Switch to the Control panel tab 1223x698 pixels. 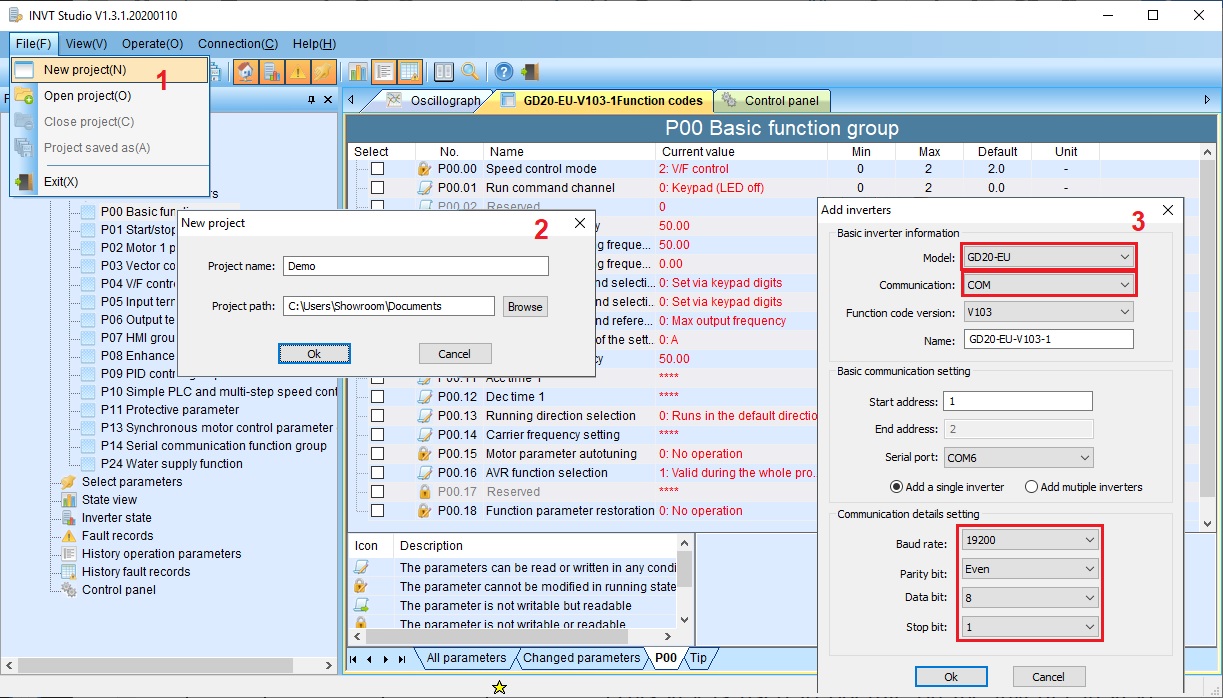[x=771, y=100]
